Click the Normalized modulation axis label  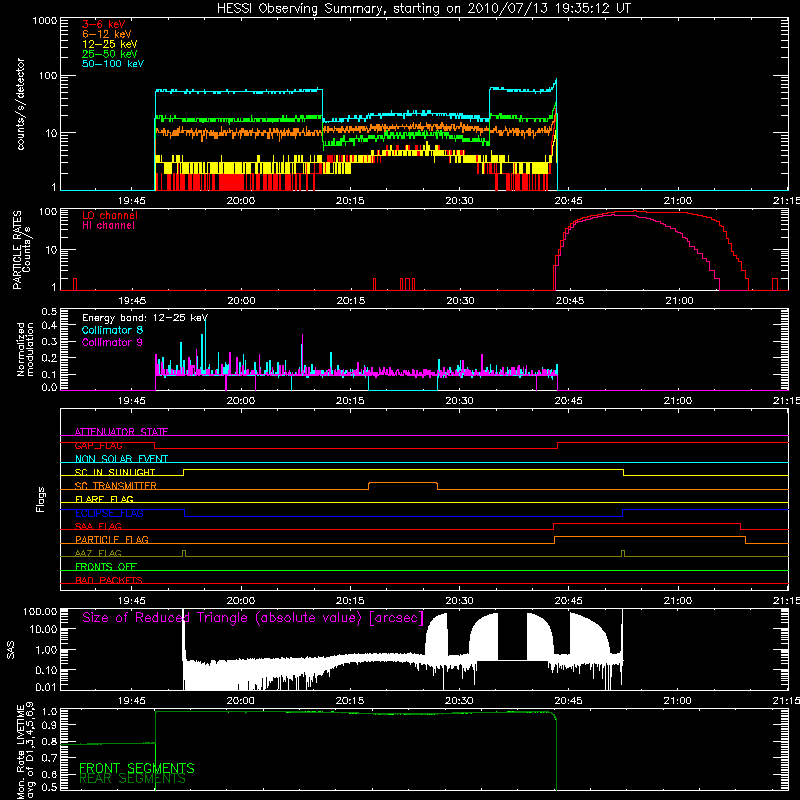point(25,349)
